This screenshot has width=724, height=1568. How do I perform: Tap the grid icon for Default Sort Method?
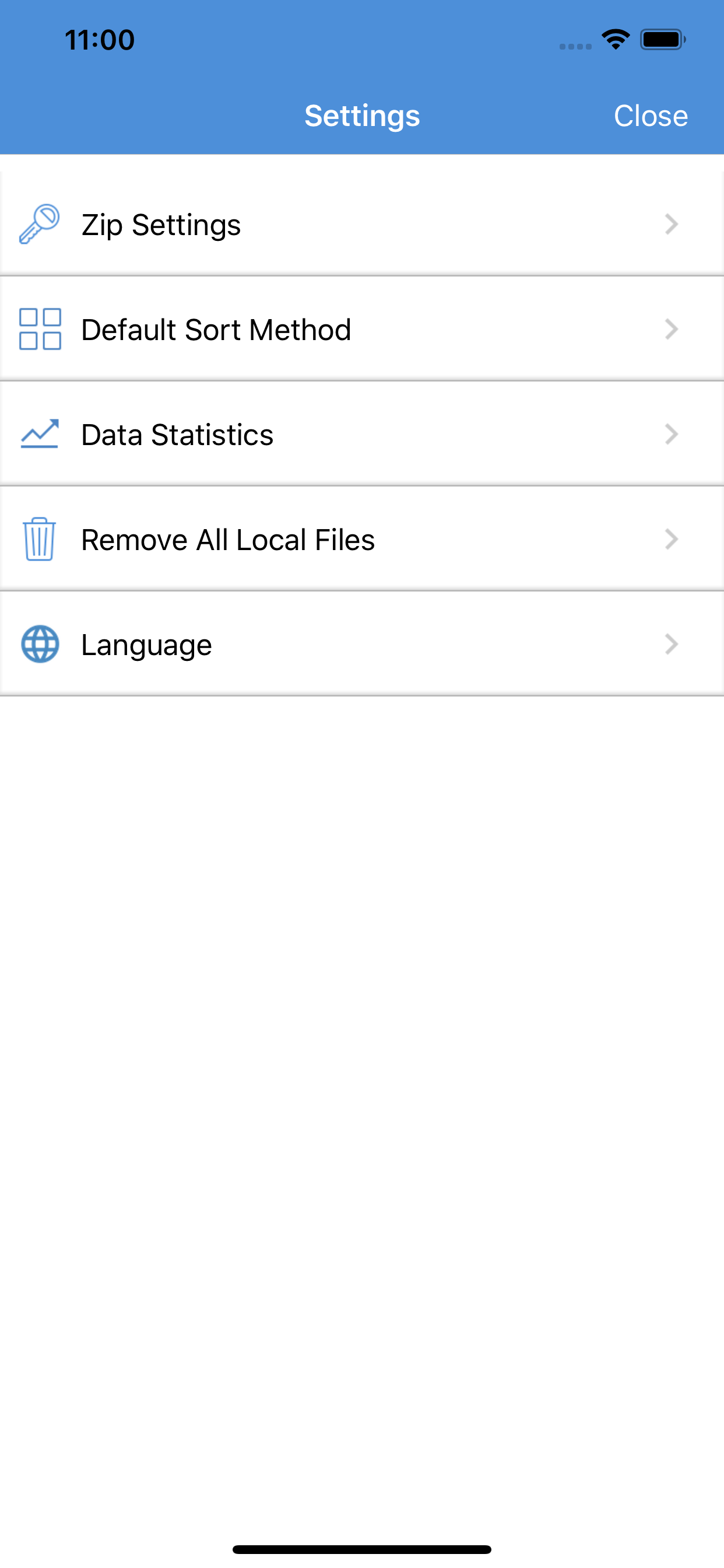click(40, 330)
